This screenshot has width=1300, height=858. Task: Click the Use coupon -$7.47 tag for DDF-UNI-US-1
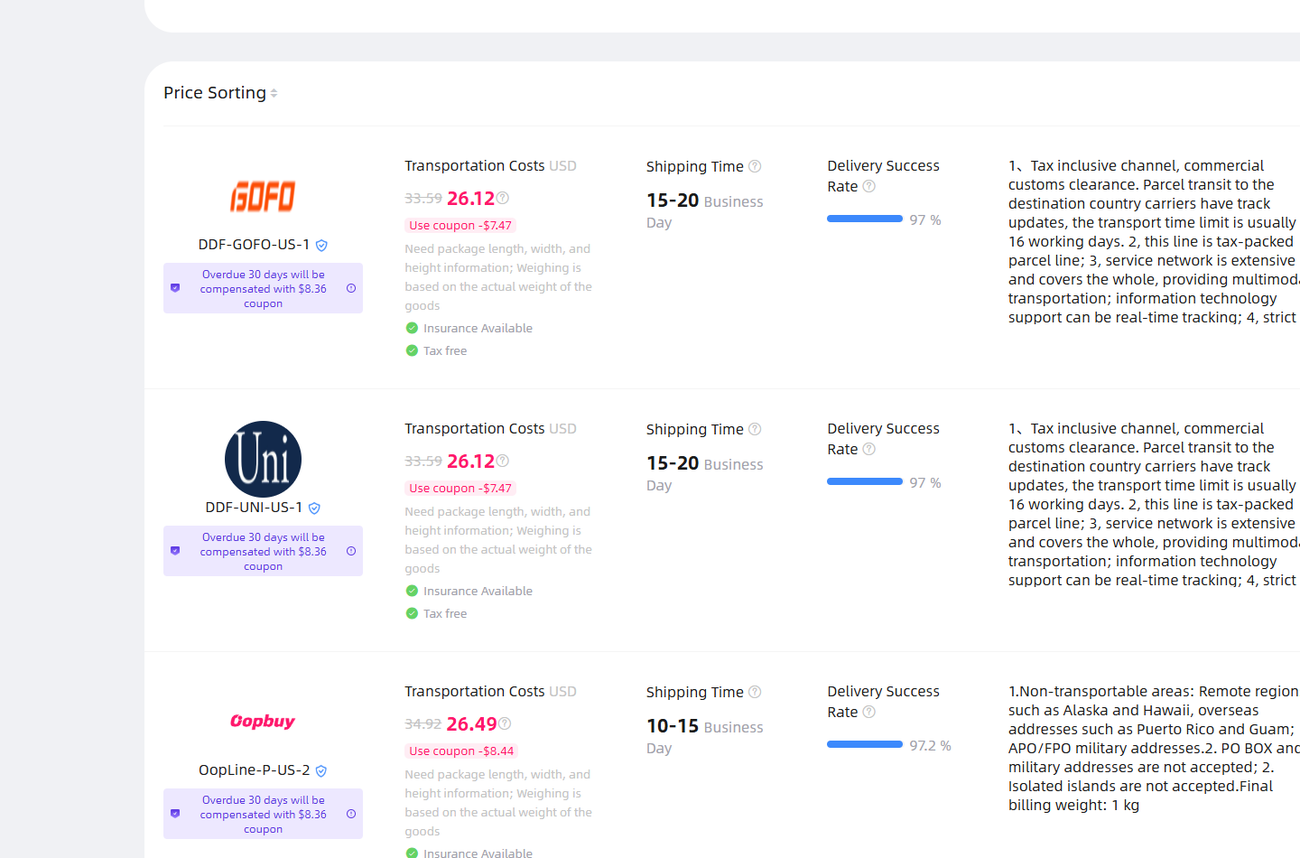click(x=461, y=488)
